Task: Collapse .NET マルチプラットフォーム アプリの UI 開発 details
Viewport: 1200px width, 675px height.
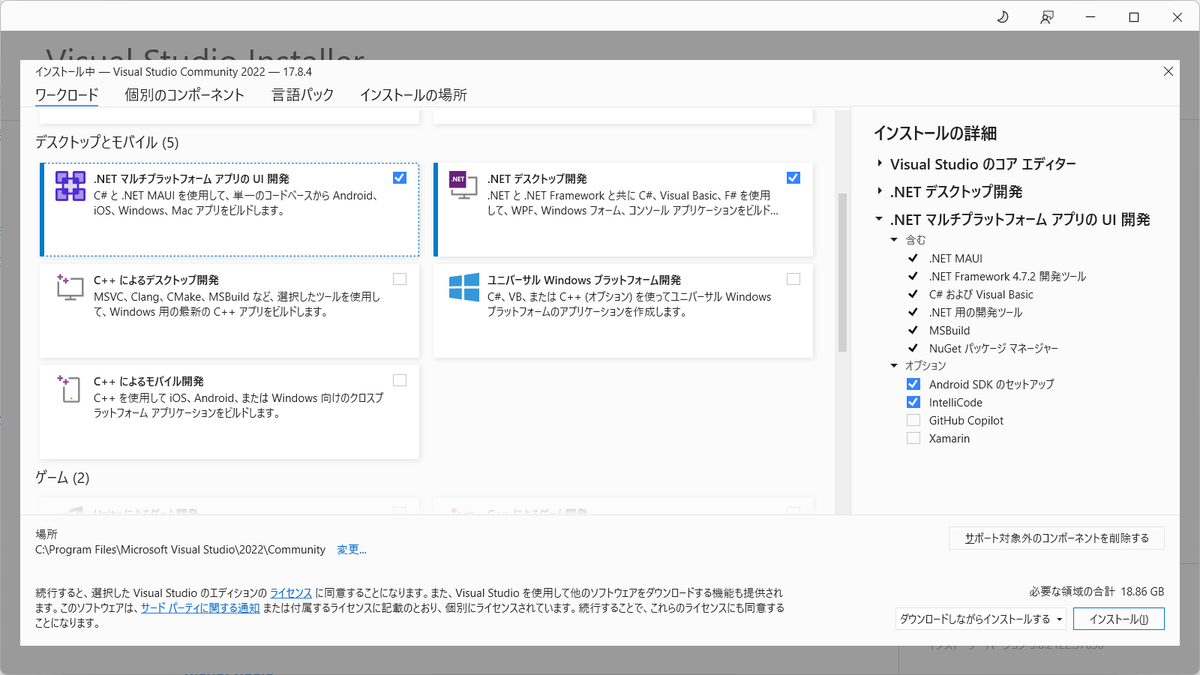Action: [879, 220]
